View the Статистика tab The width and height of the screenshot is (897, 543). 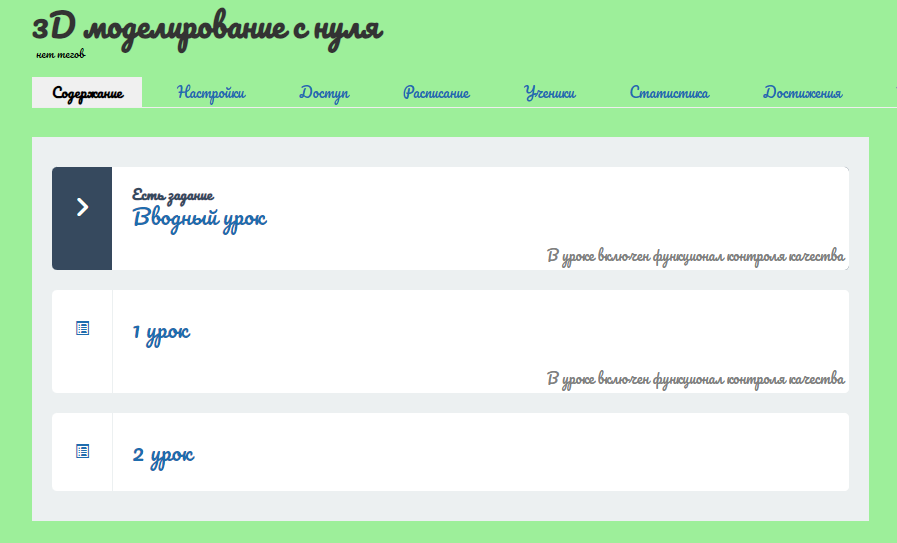(x=669, y=93)
